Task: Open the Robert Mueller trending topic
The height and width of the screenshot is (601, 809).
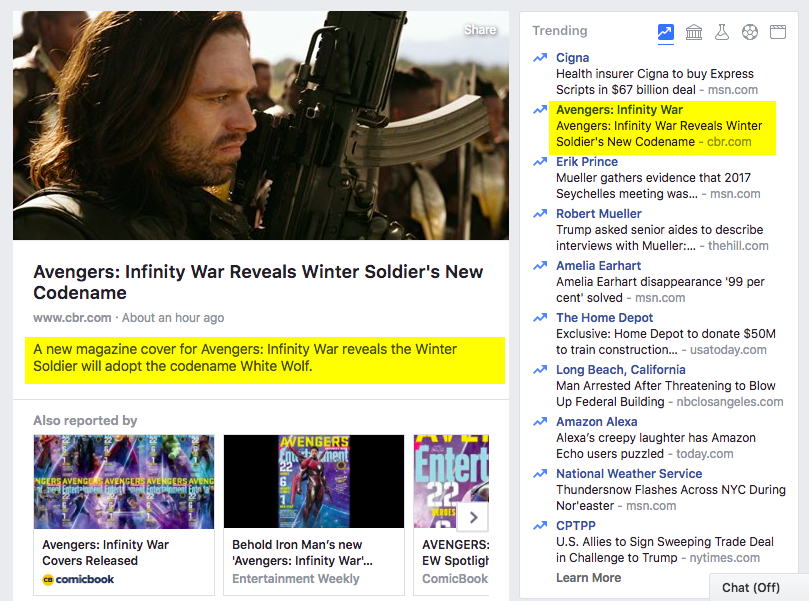Action: (599, 214)
